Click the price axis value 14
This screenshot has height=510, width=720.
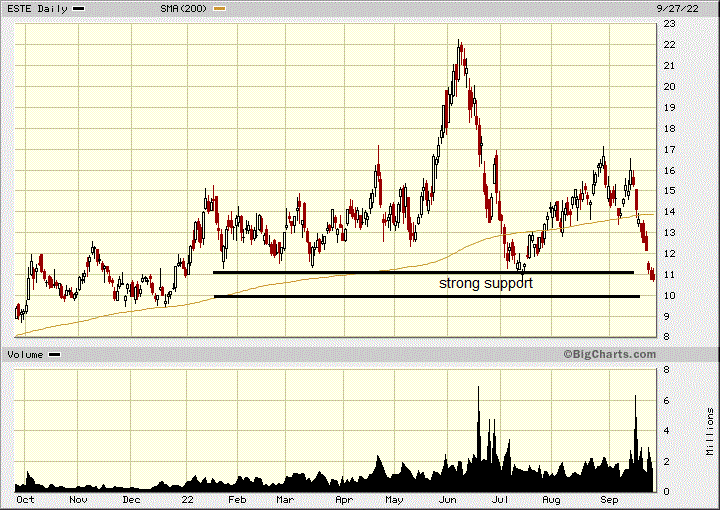[x=669, y=212]
